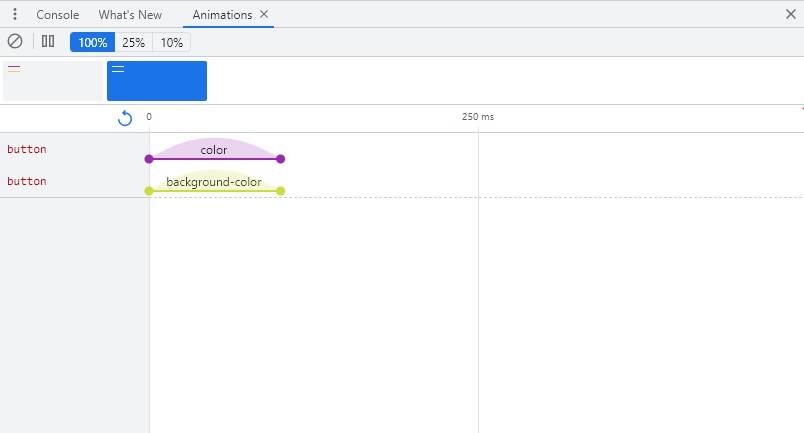This screenshot has height=433, width=804.
Task: Set playback speed to 100%
Action: (x=92, y=43)
